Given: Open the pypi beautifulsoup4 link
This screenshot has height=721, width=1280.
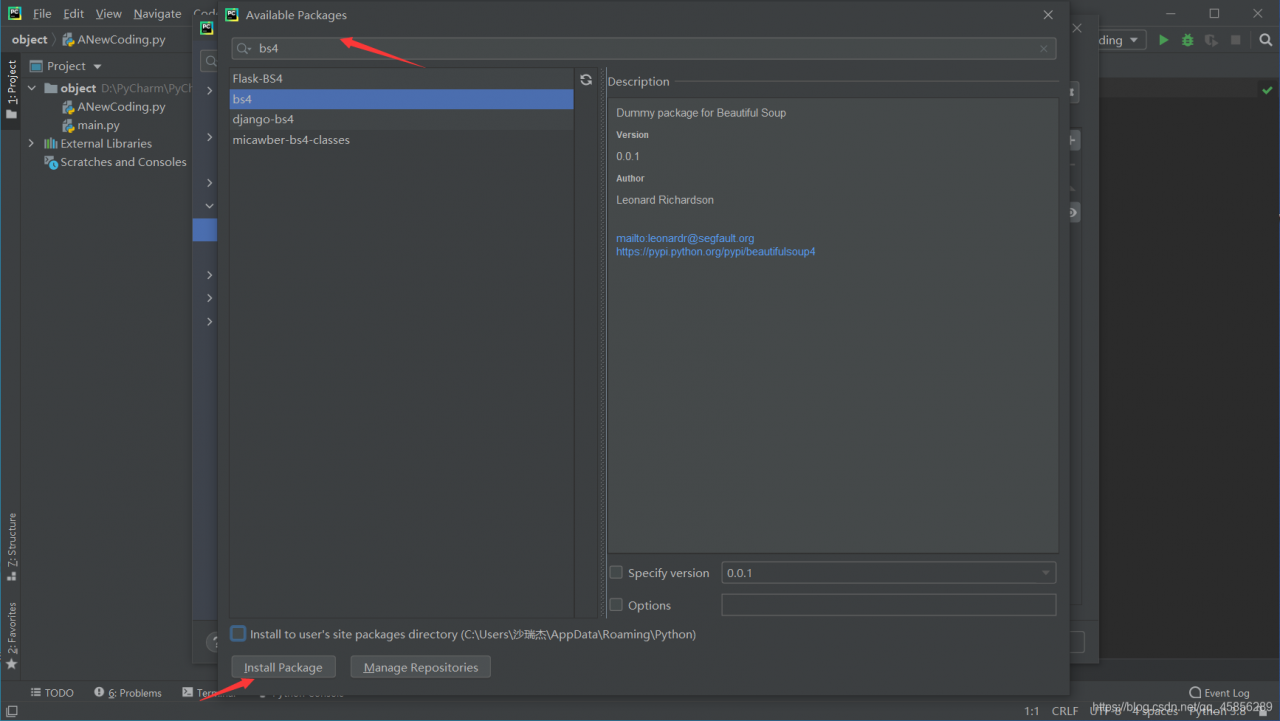Looking at the screenshot, I should coord(715,252).
